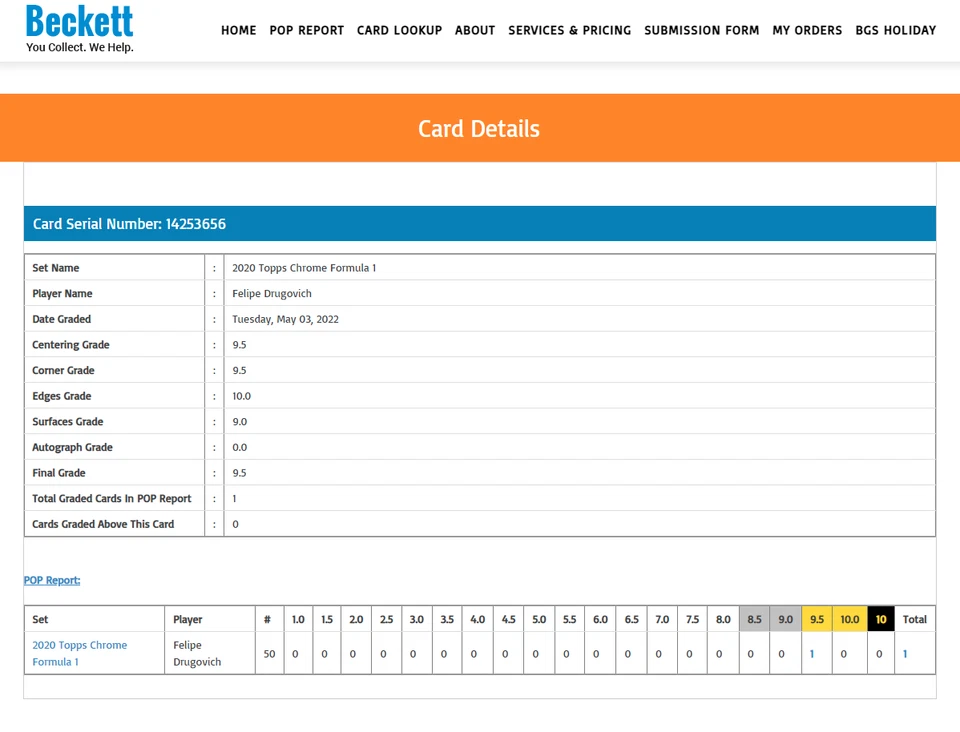
Task: Click the Player Name label
Action: click(x=62, y=293)
